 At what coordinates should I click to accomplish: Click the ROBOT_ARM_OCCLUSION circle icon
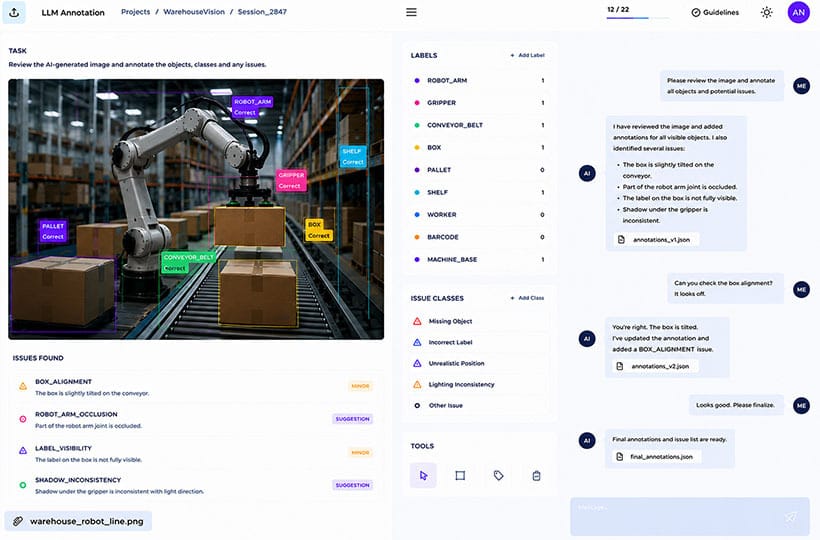(x=23, y=419)
